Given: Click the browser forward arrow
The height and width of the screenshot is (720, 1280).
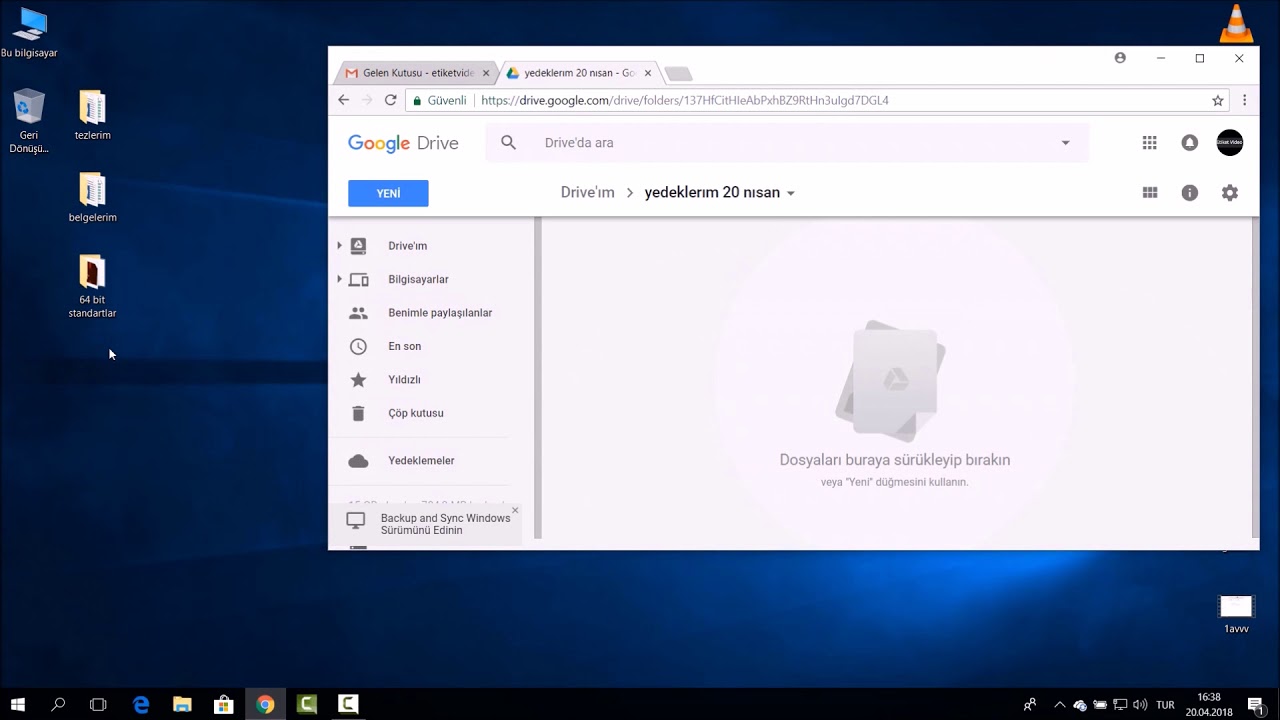Looking at the screenshot, I should [367, 100].
